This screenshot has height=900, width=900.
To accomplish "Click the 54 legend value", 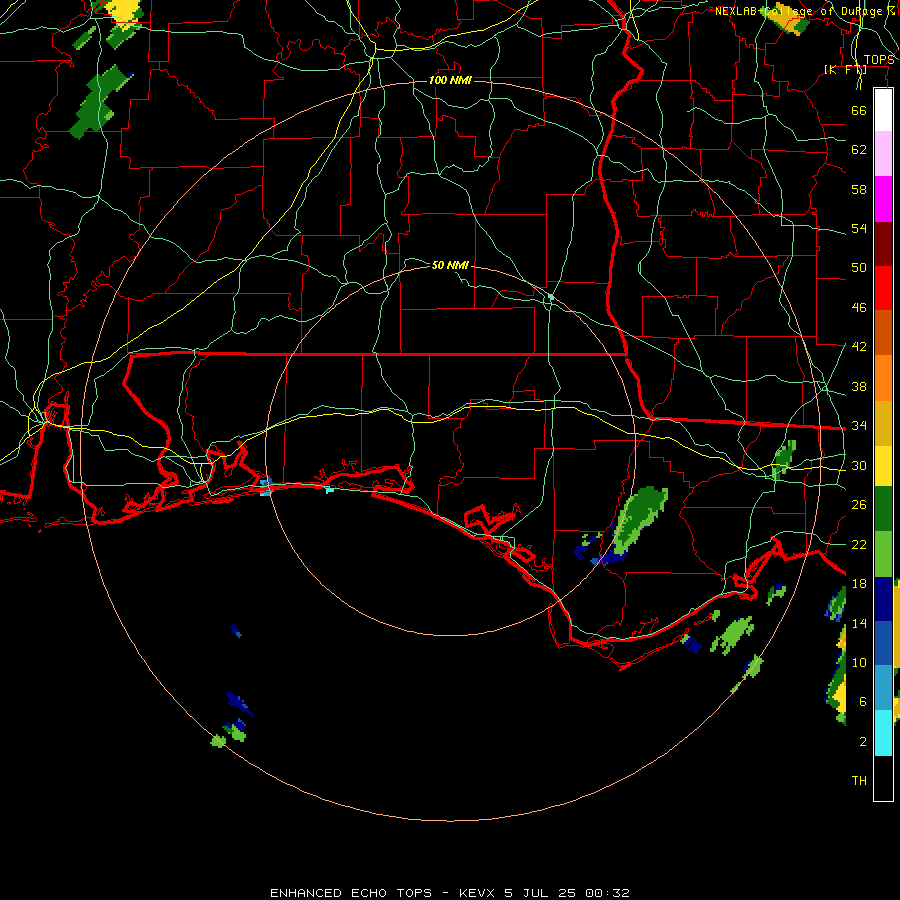I will pyautogui.click(x=859, y=228).
